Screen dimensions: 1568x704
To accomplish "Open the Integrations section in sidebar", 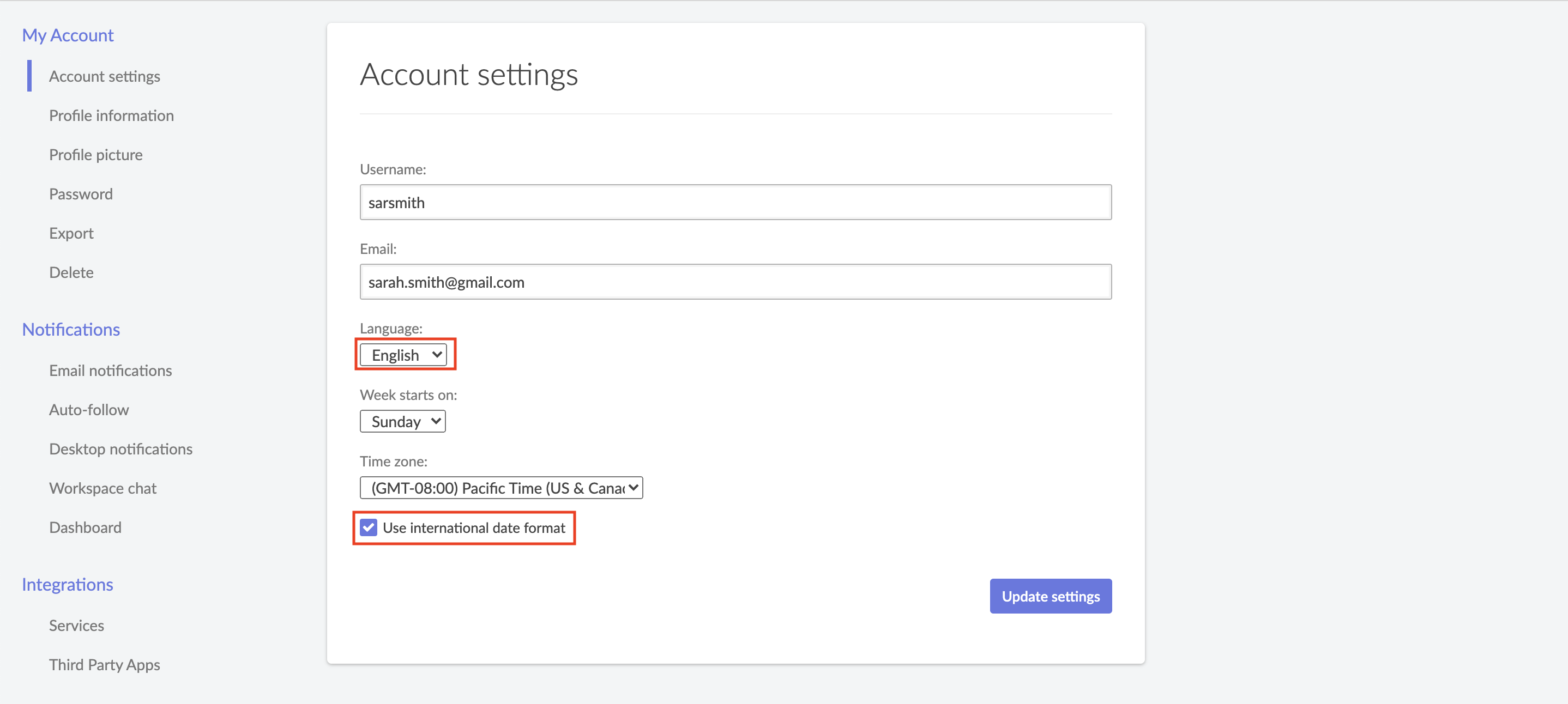I will pos(67,583).
